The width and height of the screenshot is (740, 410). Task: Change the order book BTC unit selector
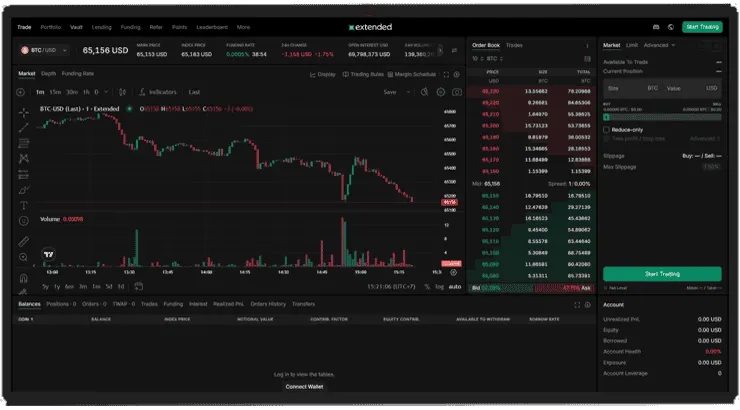click(x=495, y=59)
